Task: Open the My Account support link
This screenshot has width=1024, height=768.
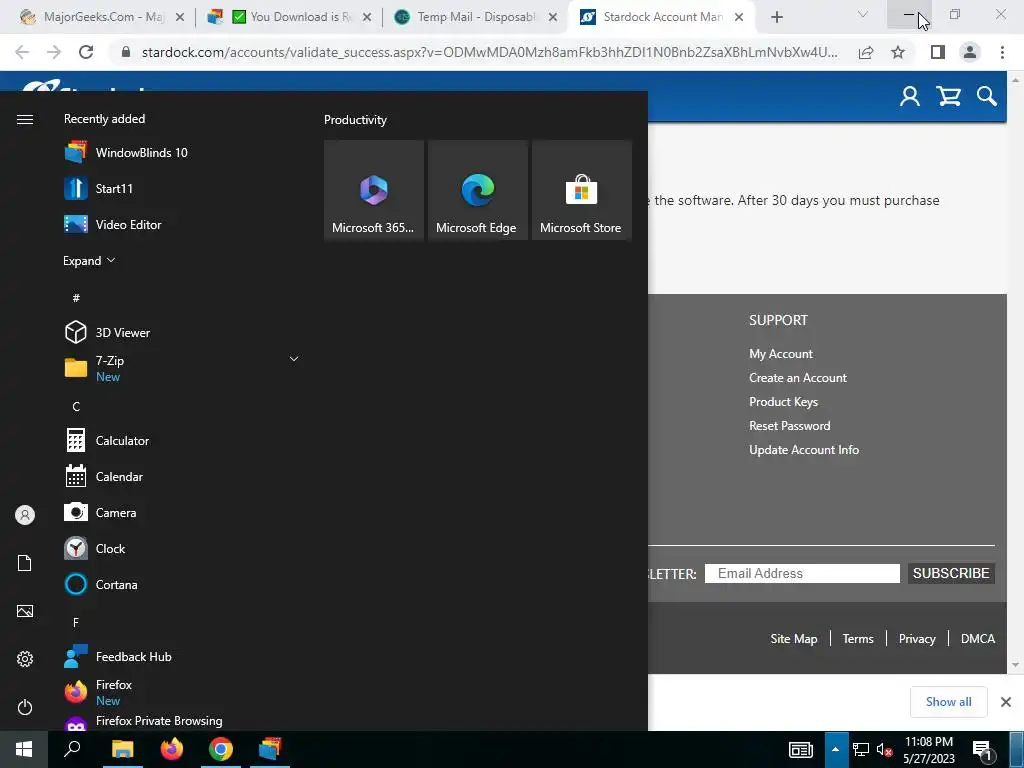Action: 780,354
